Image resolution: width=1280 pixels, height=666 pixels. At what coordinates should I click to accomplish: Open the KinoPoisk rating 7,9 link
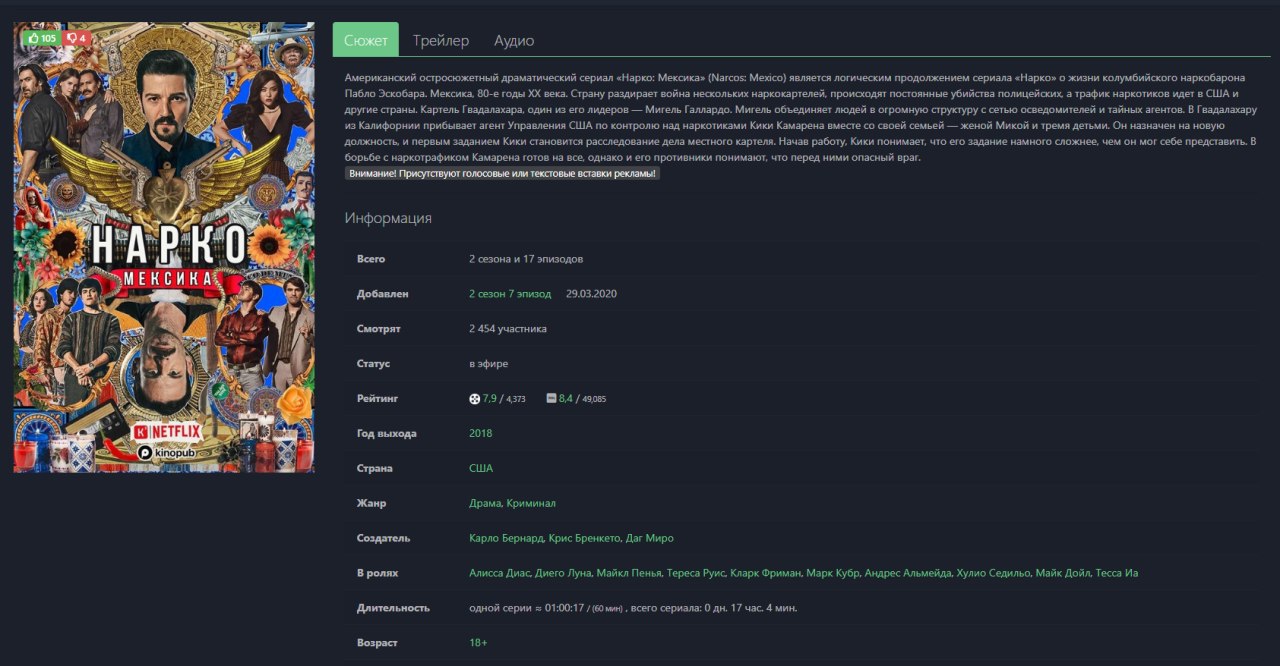[x=490, y=399]
